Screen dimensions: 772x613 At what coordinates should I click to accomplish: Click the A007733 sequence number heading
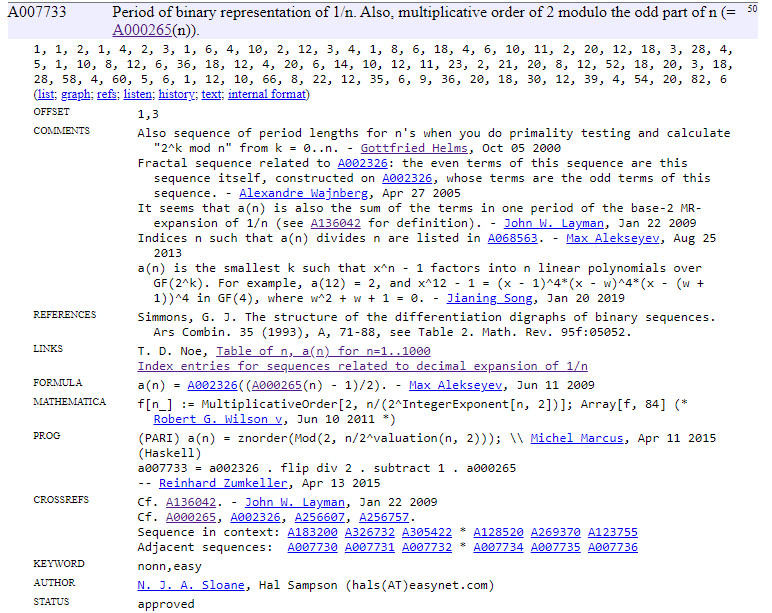tap(37, 11)
